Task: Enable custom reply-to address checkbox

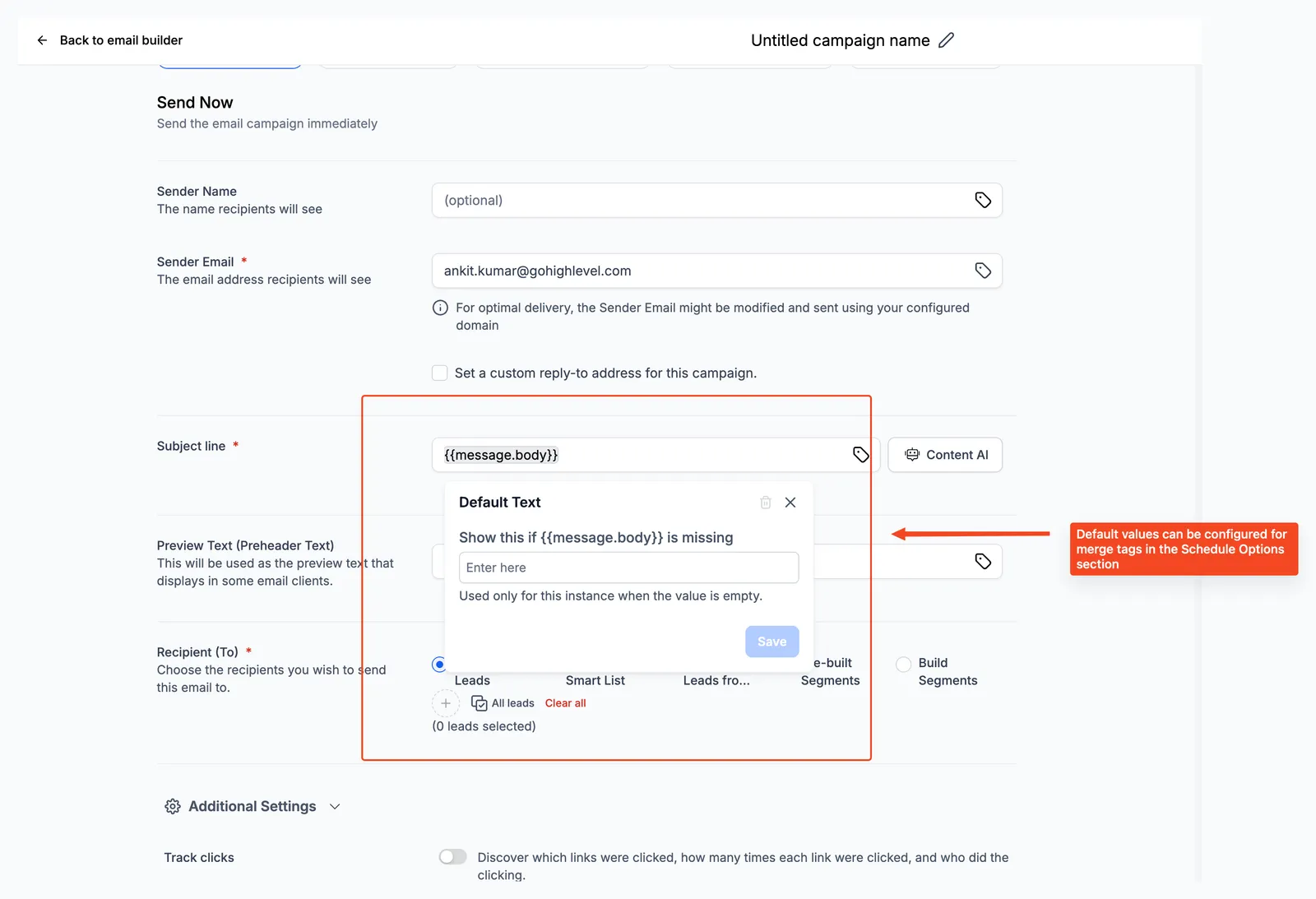Action: (x=440, y=373)
